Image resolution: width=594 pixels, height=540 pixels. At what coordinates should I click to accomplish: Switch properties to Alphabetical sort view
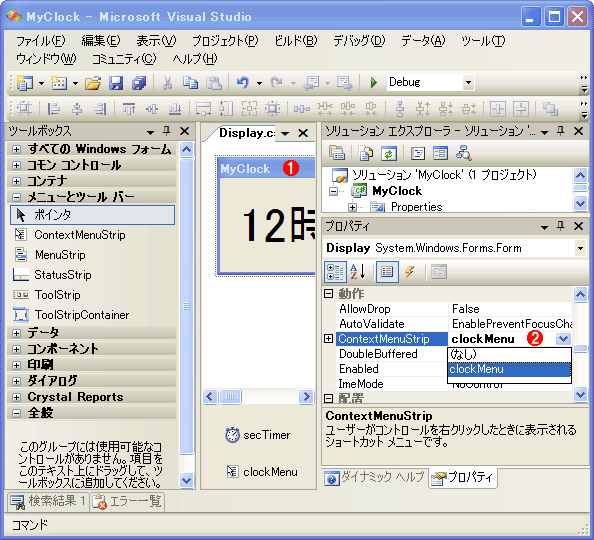pos(358,272)
